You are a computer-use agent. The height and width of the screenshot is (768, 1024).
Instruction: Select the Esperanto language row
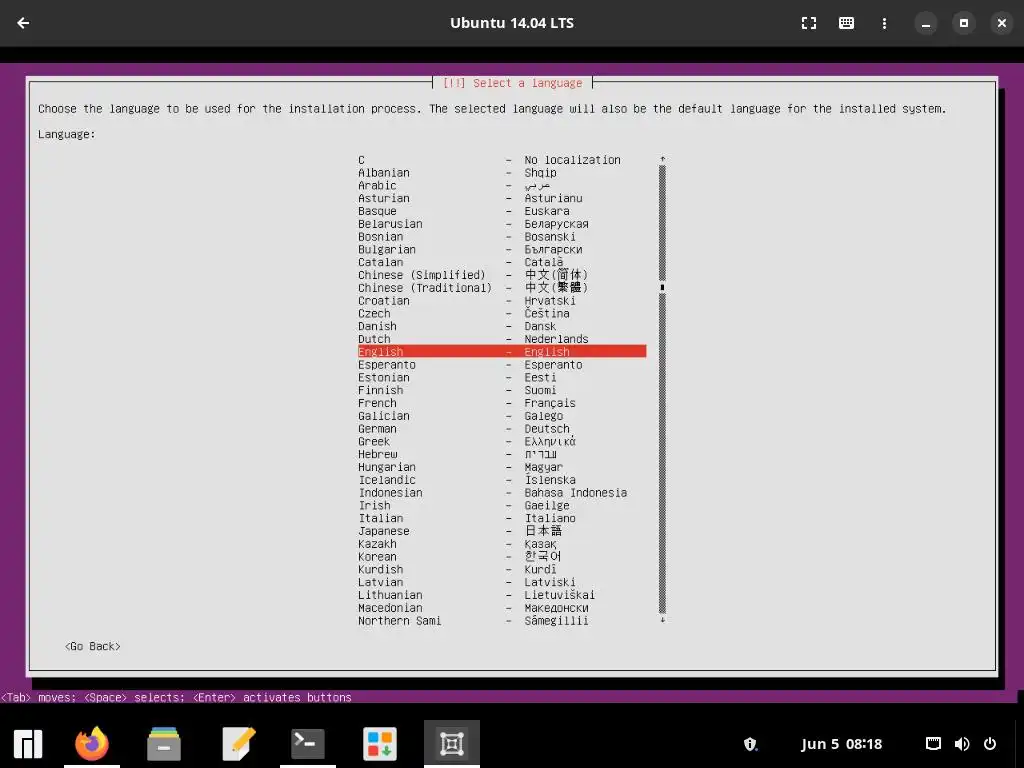pos(502,364)
